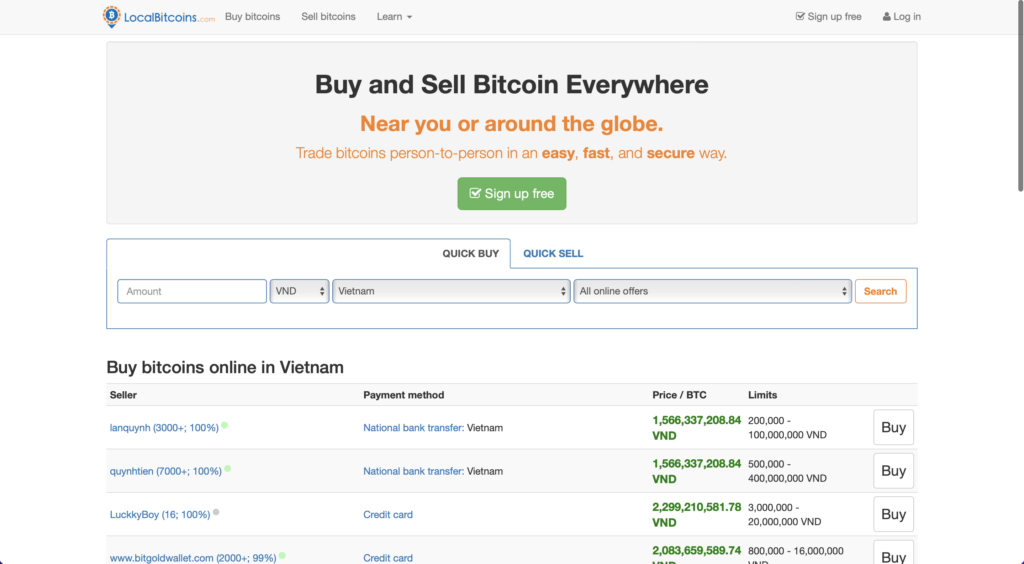Click the Price / BTC column header
Screen dimensions: 1024x564
(x=679, y=395)
